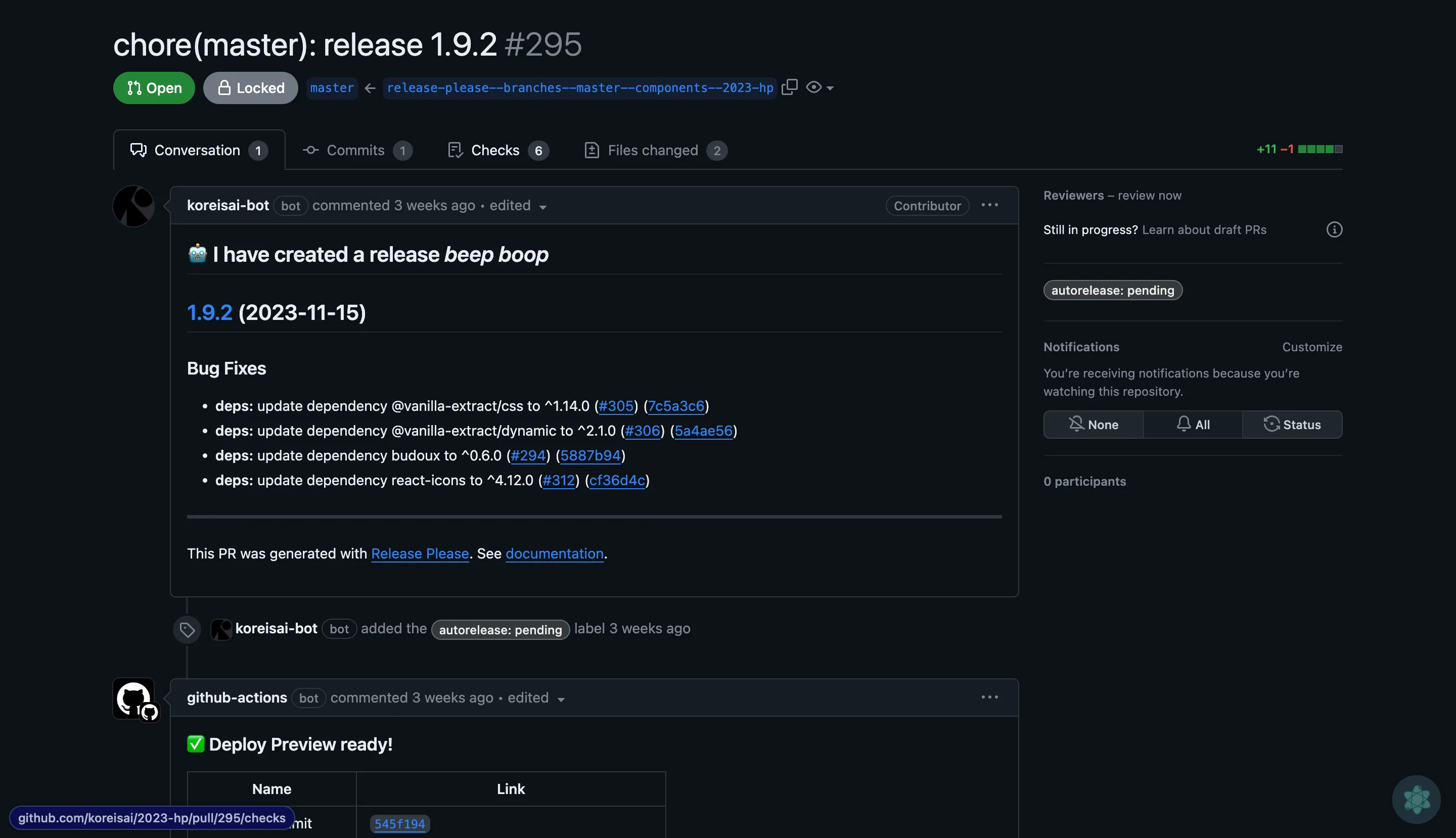The height and width of the screenshot is (838, 1456).
Task: Click koreisai-bot large avatar
Action: (x=133, y=206)
